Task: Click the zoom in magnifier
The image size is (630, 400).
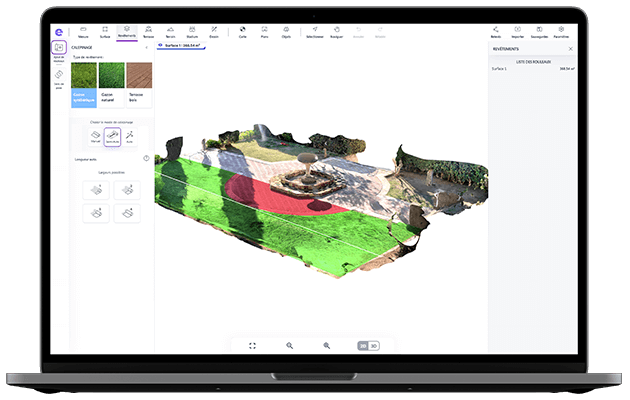Action: (327, 346)
